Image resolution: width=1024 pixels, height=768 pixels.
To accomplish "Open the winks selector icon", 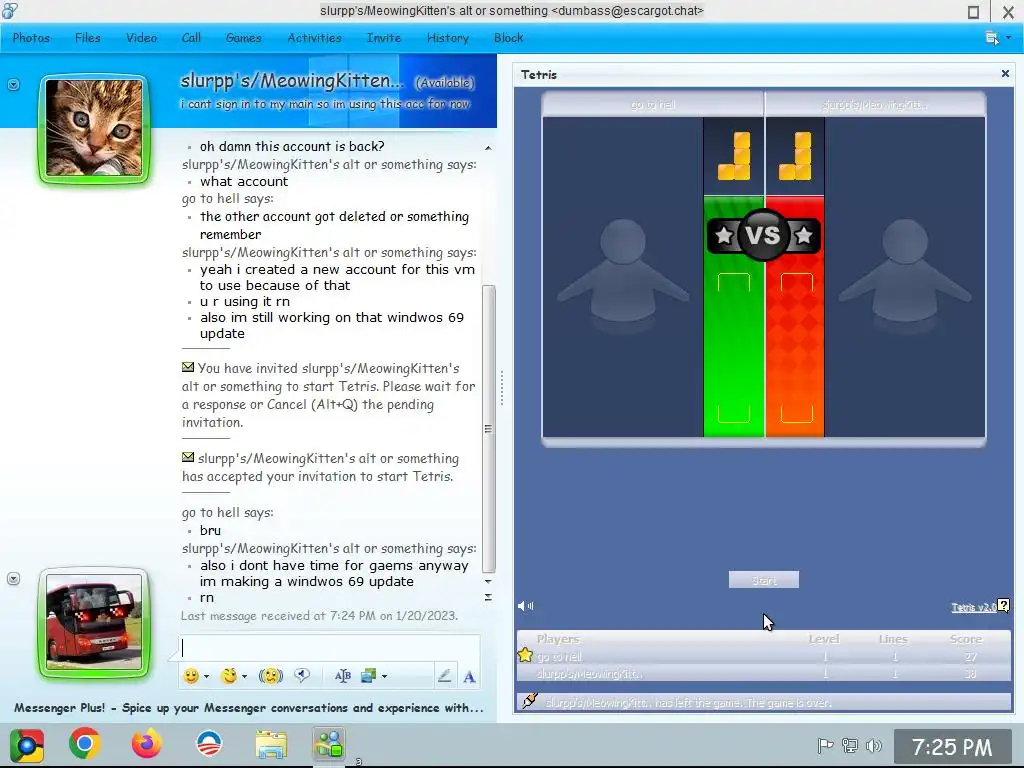I will tap(229, 676).
